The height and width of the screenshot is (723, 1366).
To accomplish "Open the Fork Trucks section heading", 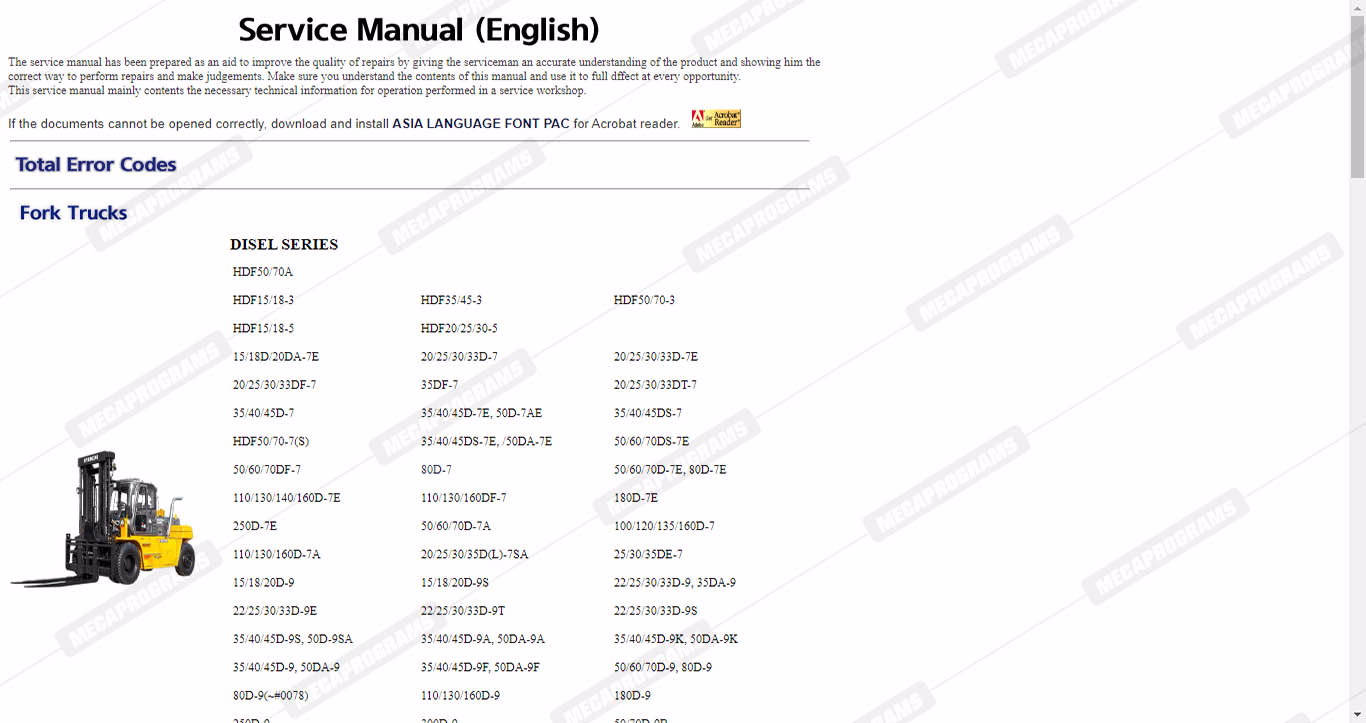I will click(73, 213).
